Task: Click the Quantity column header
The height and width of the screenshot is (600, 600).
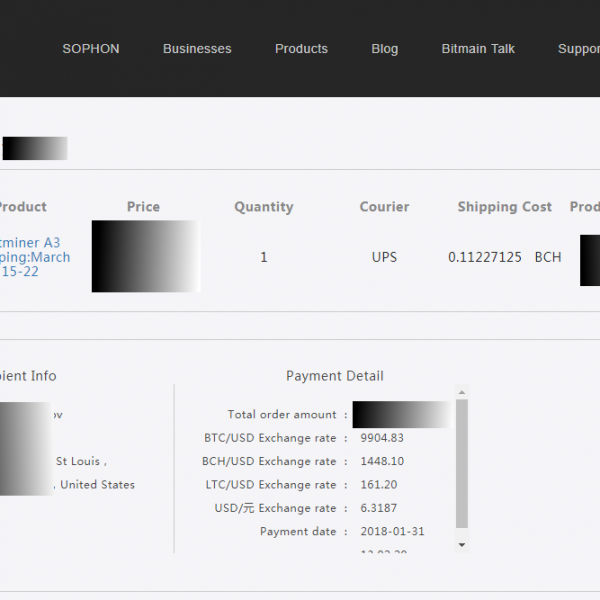Action: pyautogui.click(x=264, y=207)
